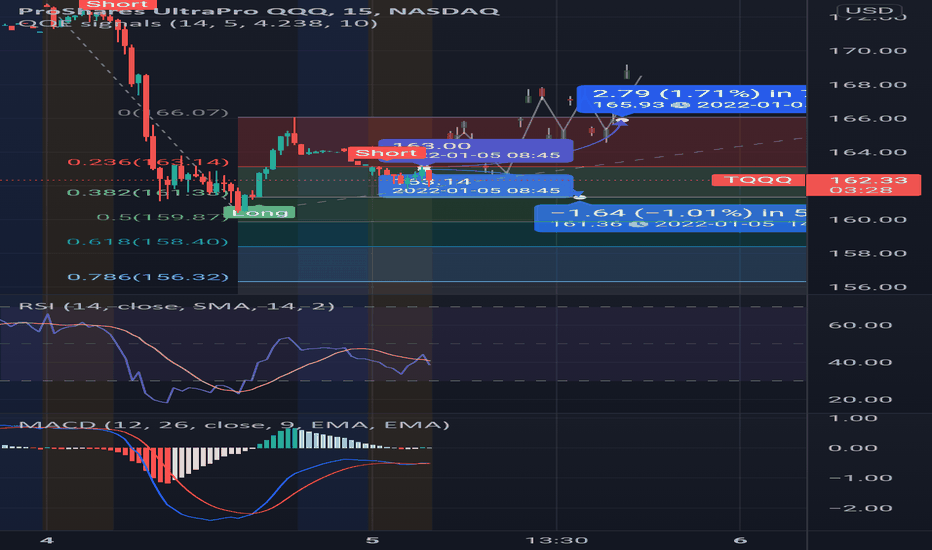Viewport: 932px width, 550px height.
Task: Click the MACD indicator legend
Action: (234, 425)
